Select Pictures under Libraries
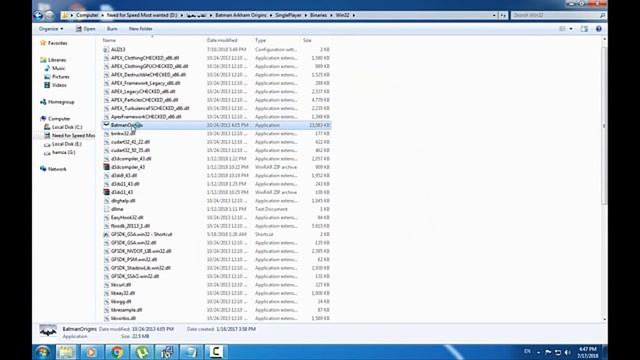Viewport: 640px width, 360px height. [x=60, y=77]
